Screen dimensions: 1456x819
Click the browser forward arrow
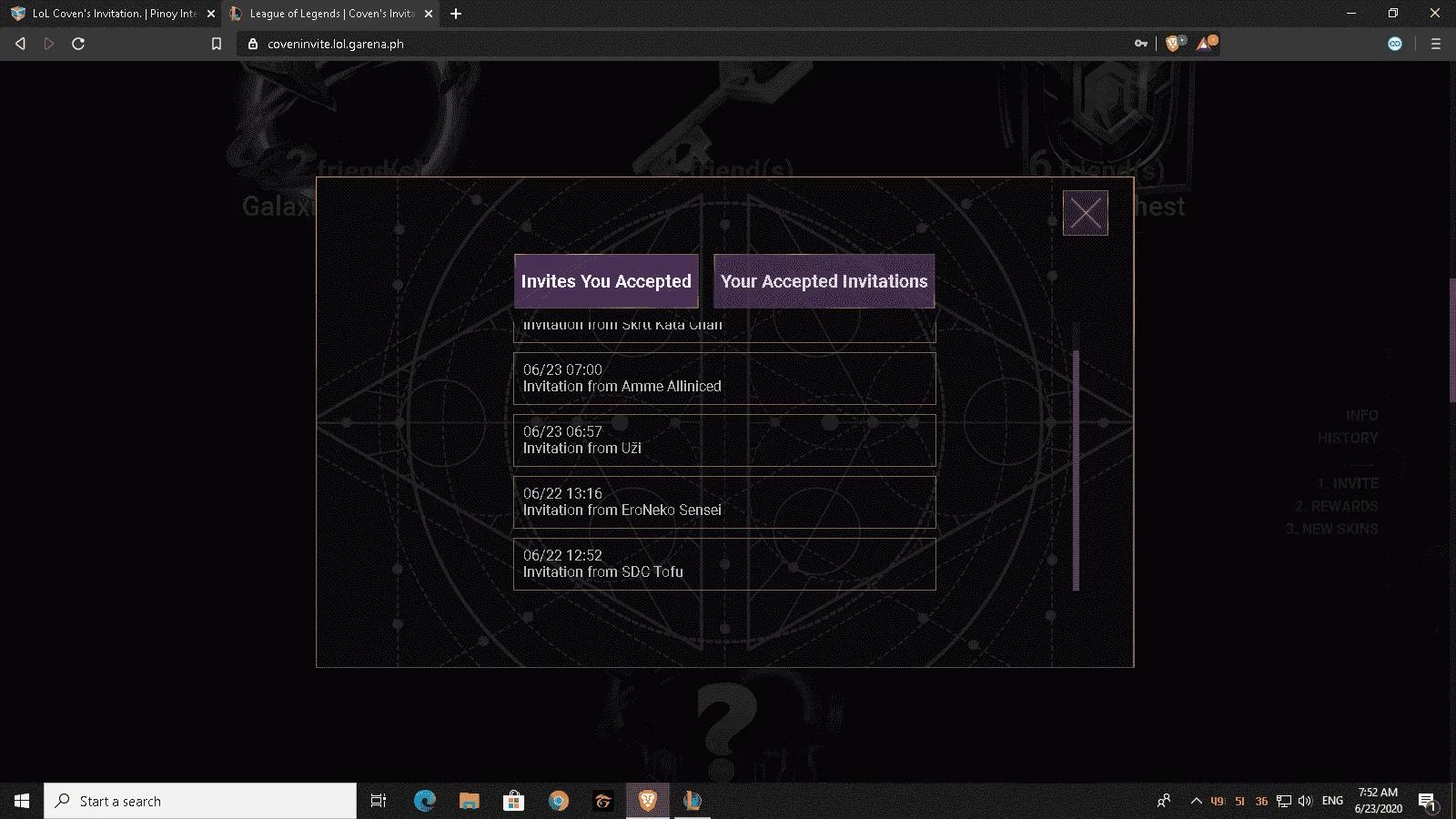49,44
